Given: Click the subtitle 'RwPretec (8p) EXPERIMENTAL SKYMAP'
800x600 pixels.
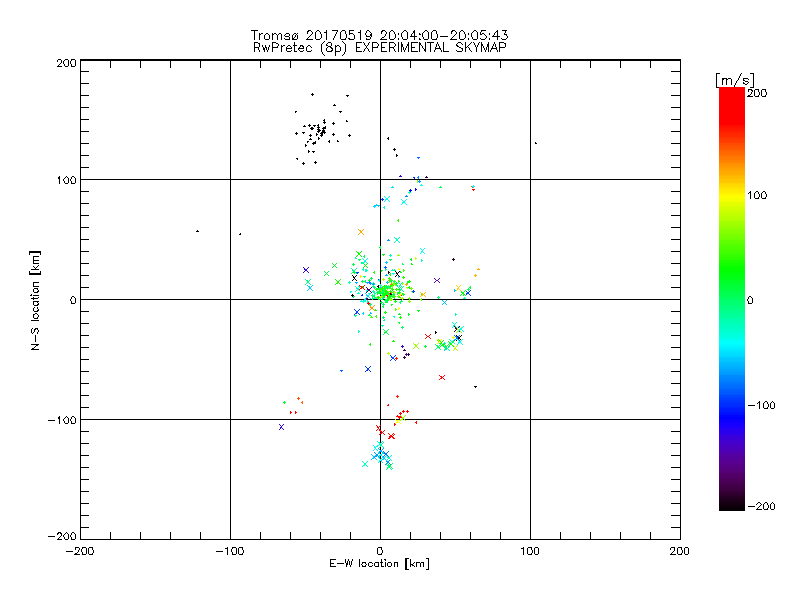Looking at the screenshot, I should coord(380,48).
